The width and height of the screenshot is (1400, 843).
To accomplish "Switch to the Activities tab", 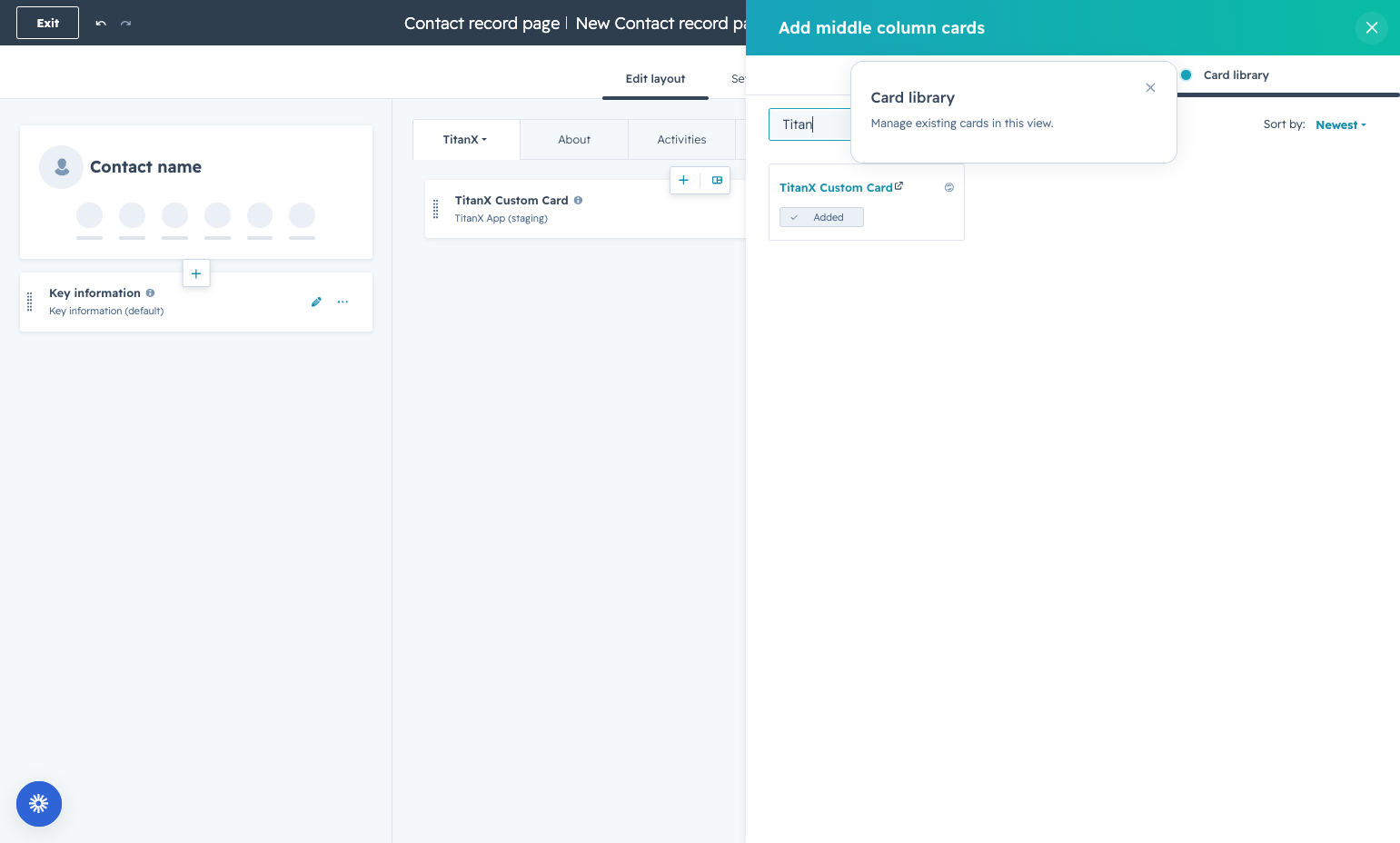I will (x=681, y=139).
